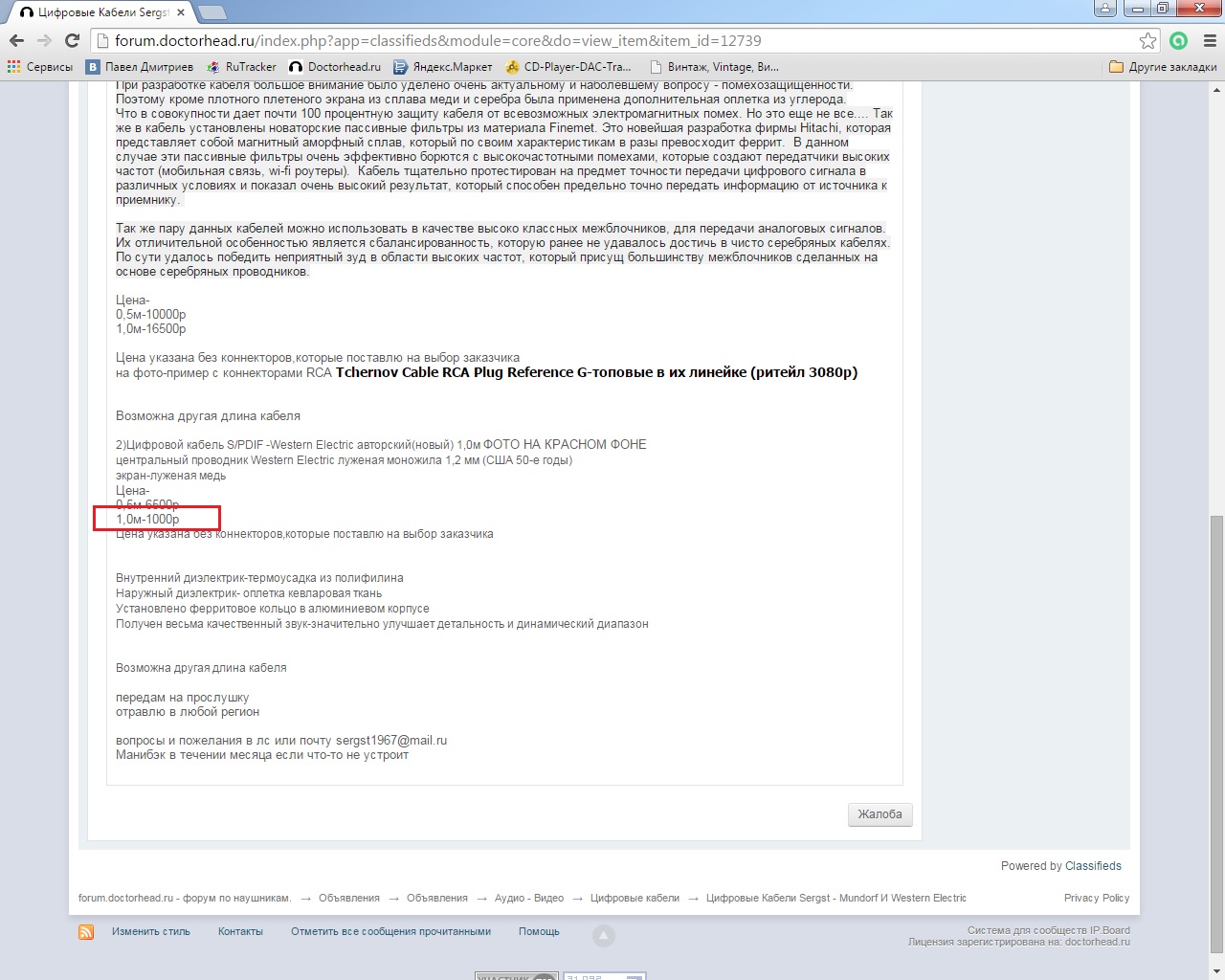
Task: Open the Павел Дмитриев bookmark
Action: tap(140, 67)
